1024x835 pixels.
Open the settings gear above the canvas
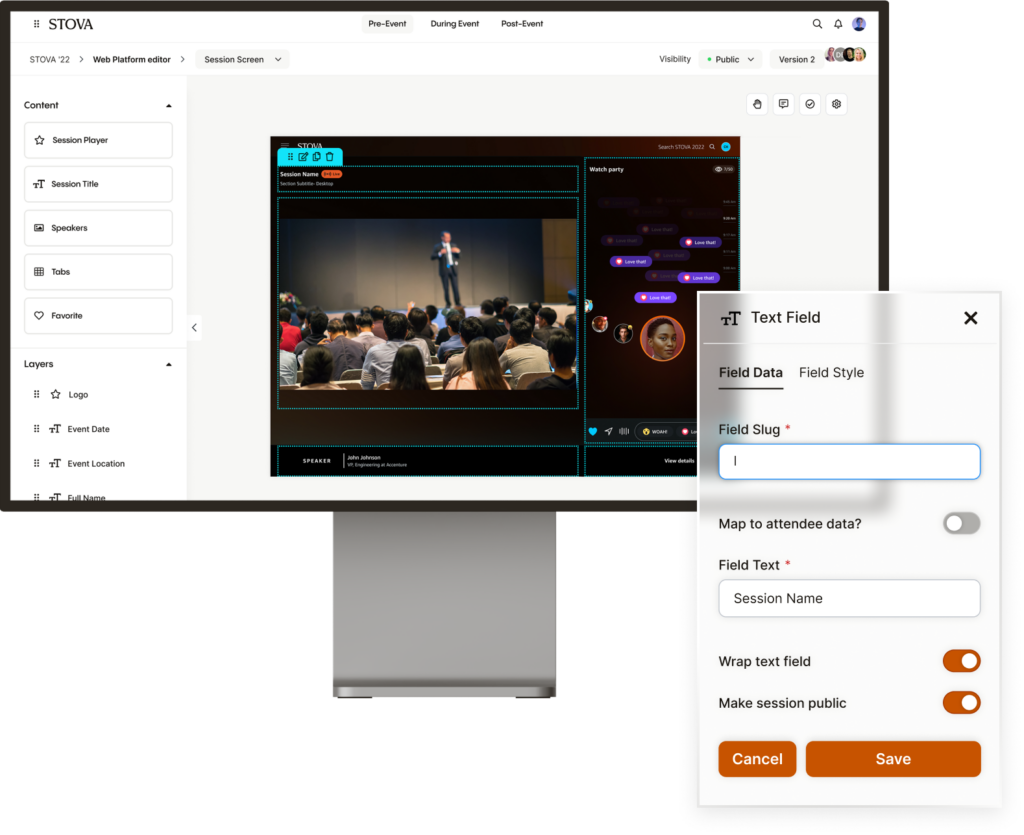tap(836, 104)
